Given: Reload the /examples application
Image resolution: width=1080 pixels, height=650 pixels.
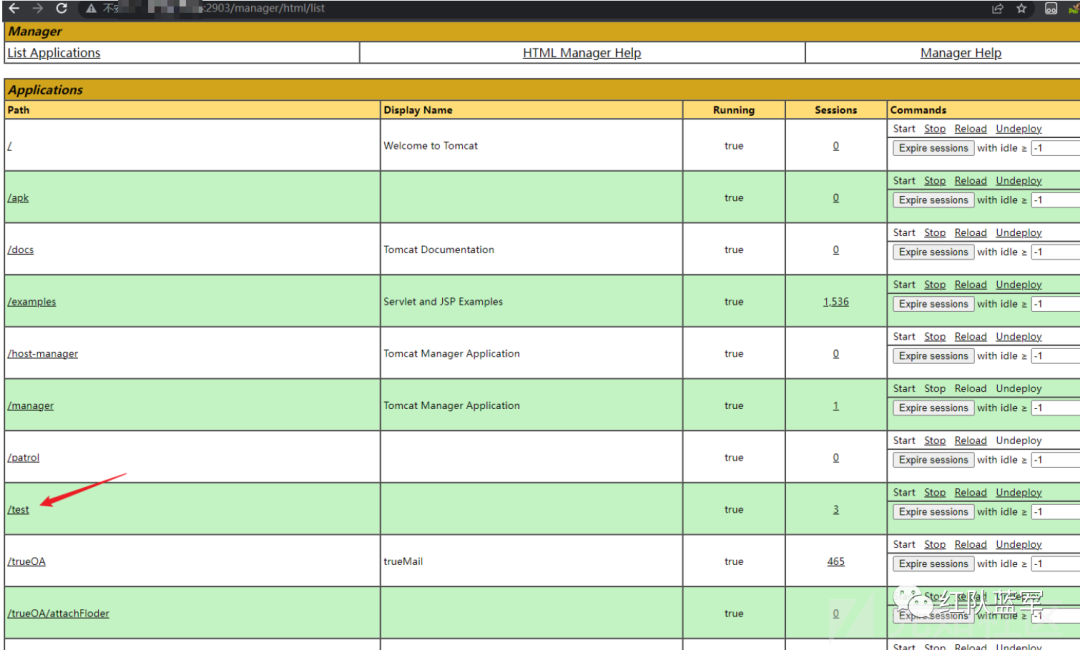Looking at the screenshot, I should [970, 284].
